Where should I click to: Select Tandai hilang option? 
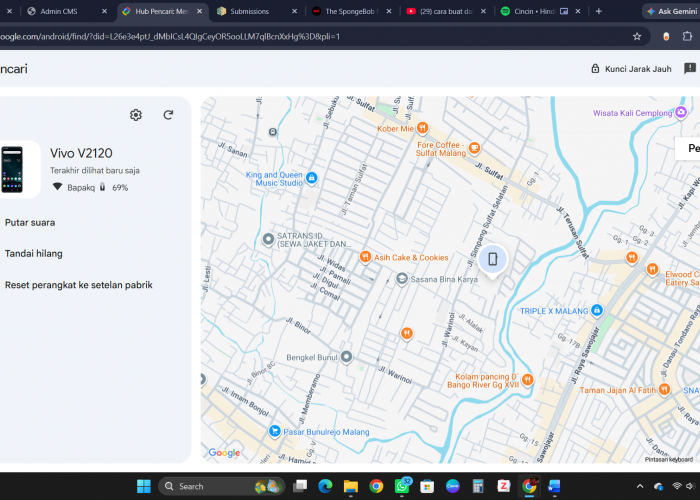click(x=33, y=254)
